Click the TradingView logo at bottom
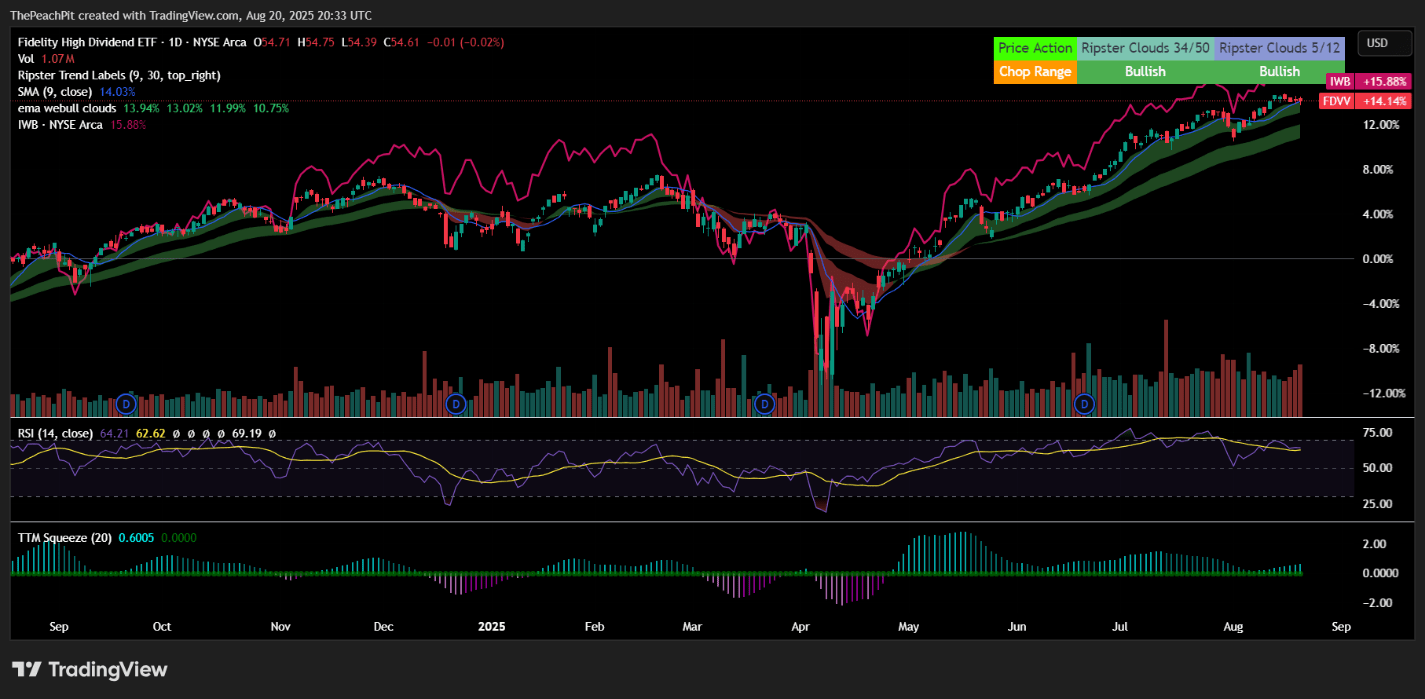The height and width of the screenshot is (699, 1425). 89,669
